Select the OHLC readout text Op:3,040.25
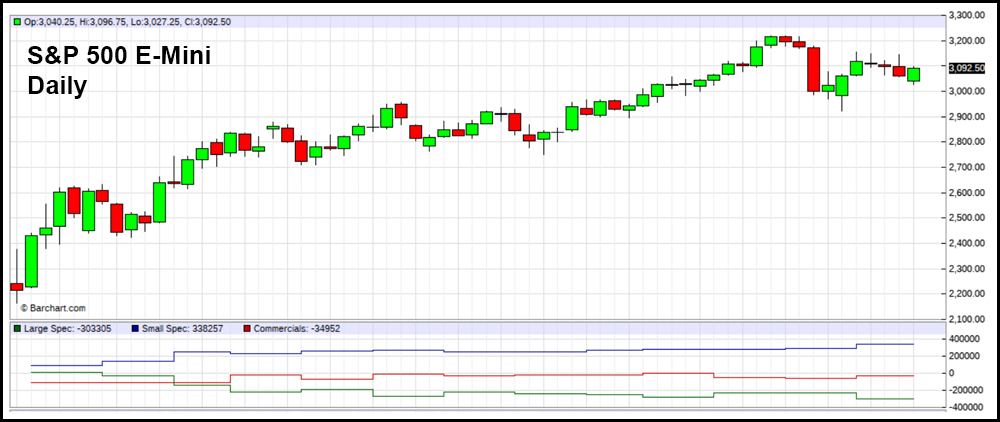Image resolution: width=1000 pixels, height=422 pixels. [49, 22]
